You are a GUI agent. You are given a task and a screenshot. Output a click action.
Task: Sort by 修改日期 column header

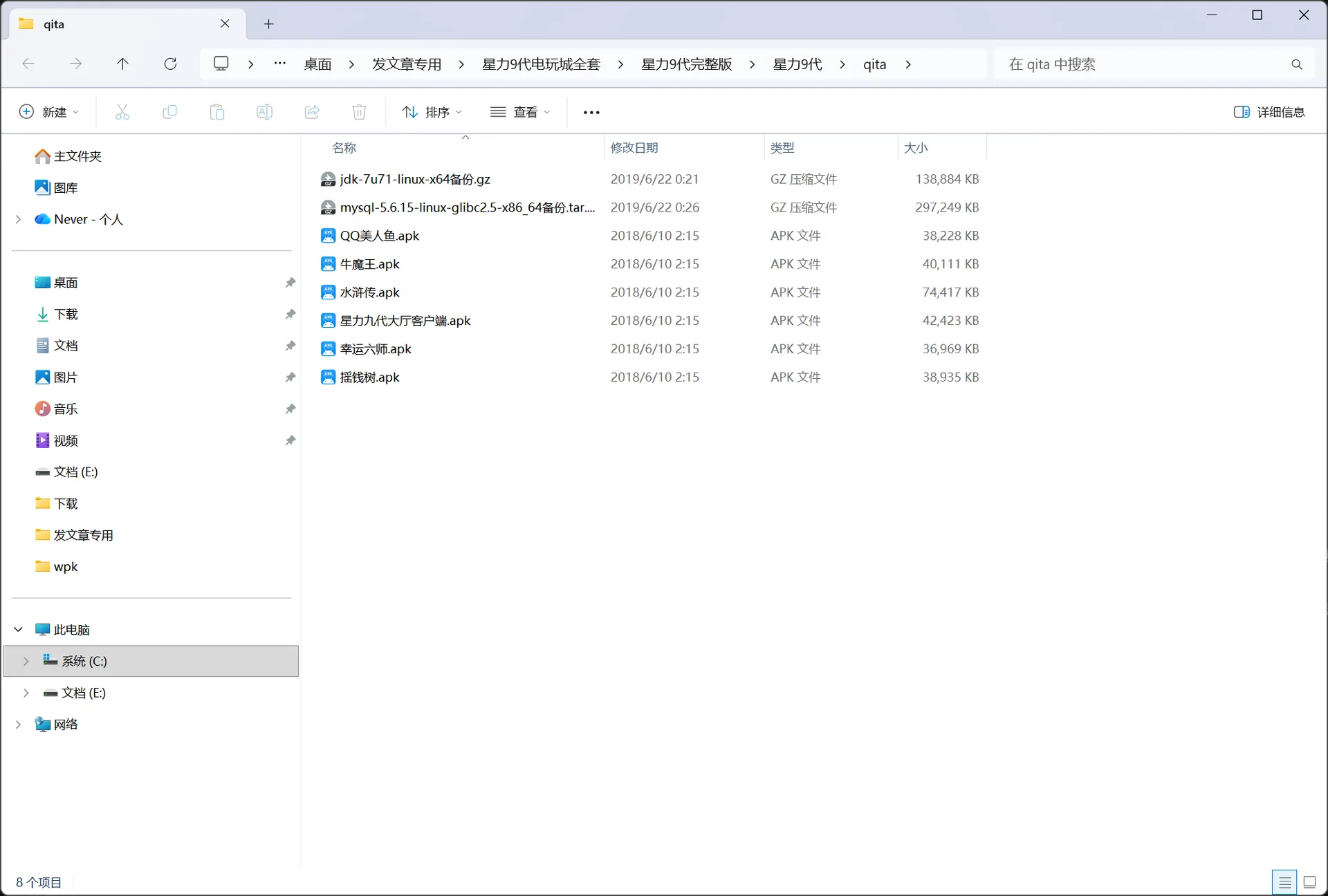[684, 148]
